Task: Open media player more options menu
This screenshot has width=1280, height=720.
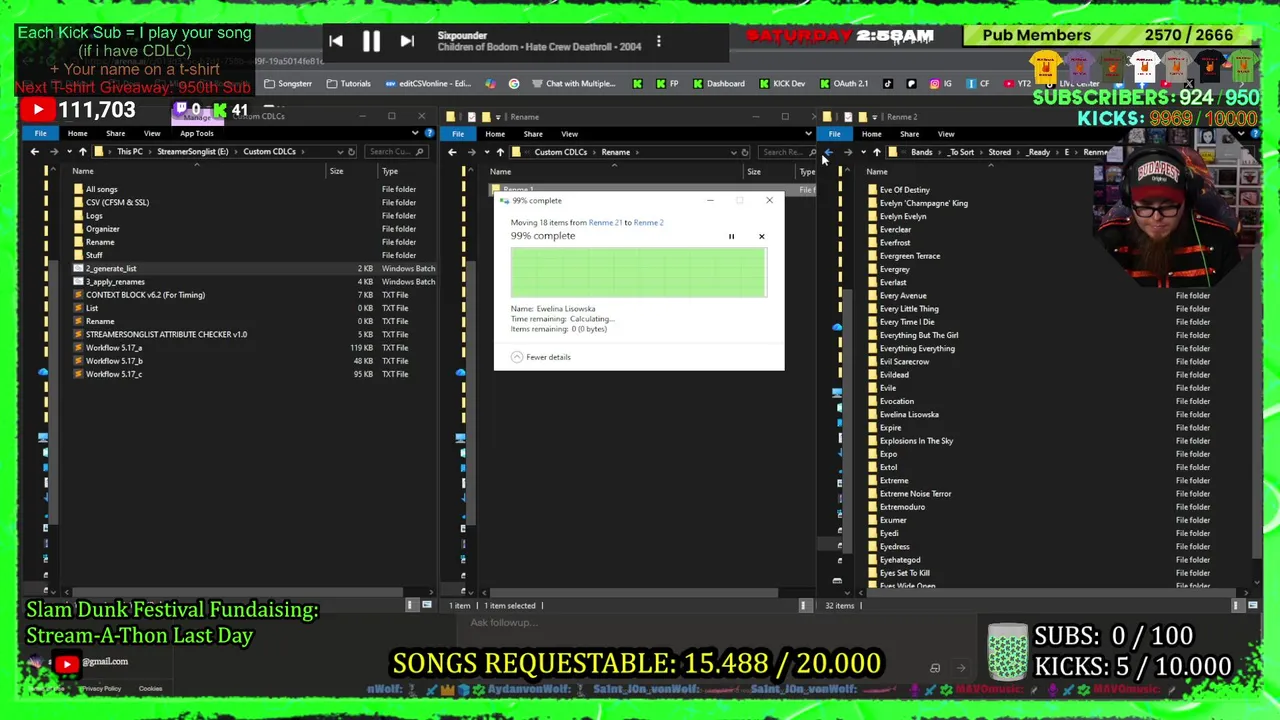Action: [x=658, y=41]
